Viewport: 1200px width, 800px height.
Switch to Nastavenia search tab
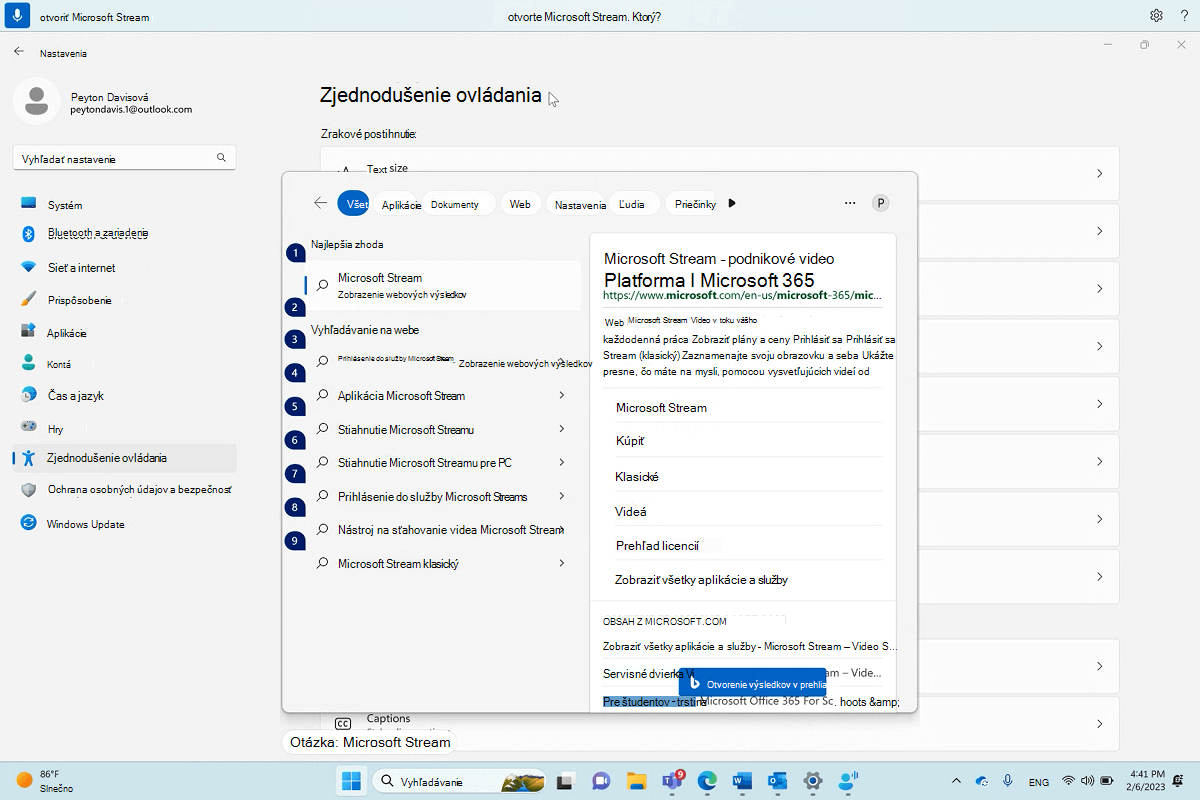(580, 204)
